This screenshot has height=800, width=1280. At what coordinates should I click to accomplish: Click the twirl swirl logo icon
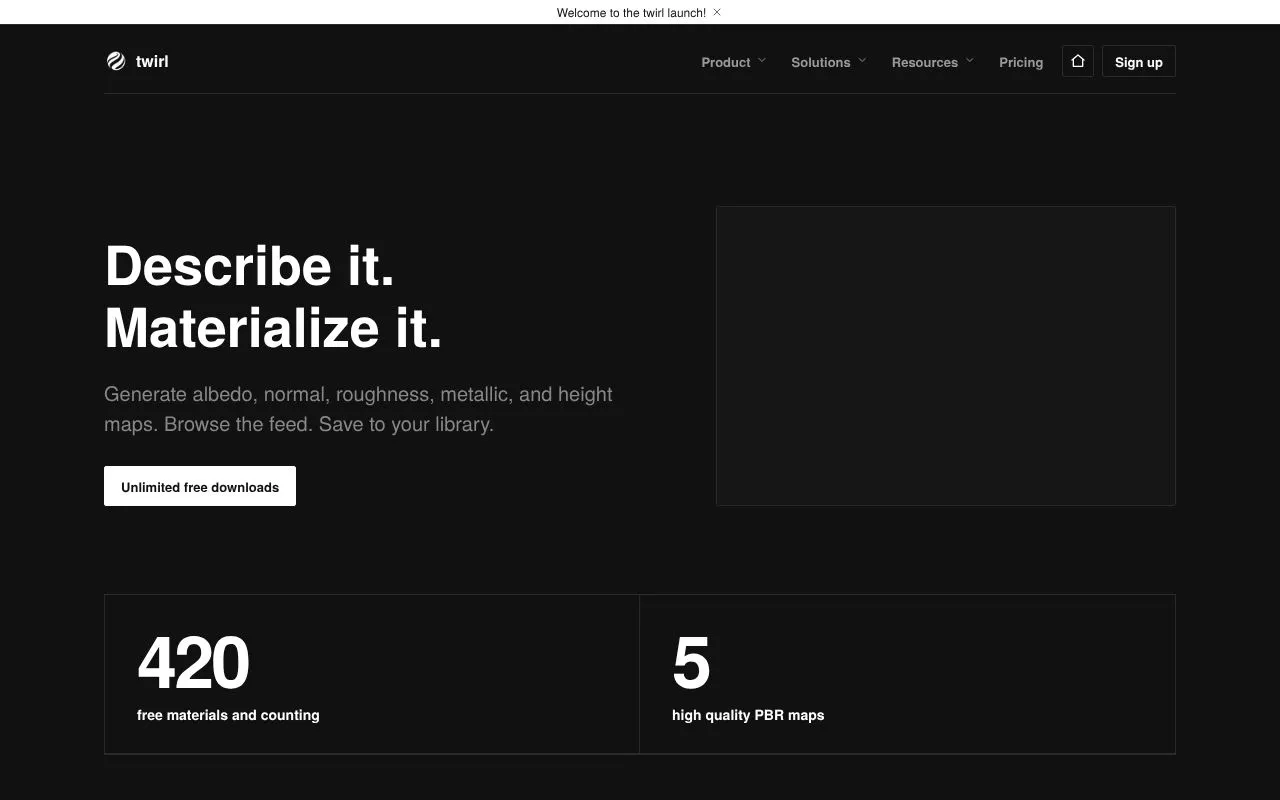(116, 61)
